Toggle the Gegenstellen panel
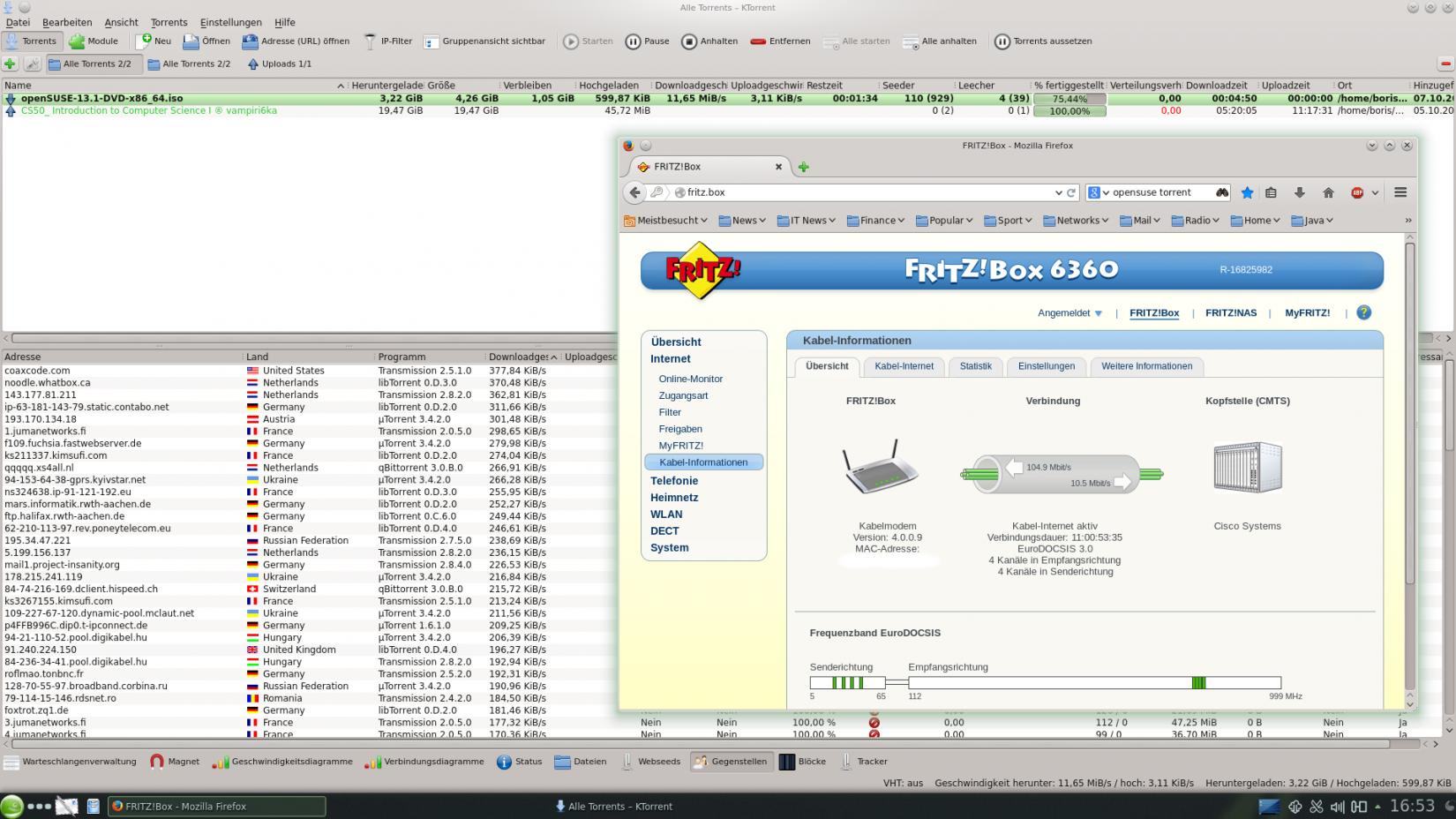 [732, 761]
